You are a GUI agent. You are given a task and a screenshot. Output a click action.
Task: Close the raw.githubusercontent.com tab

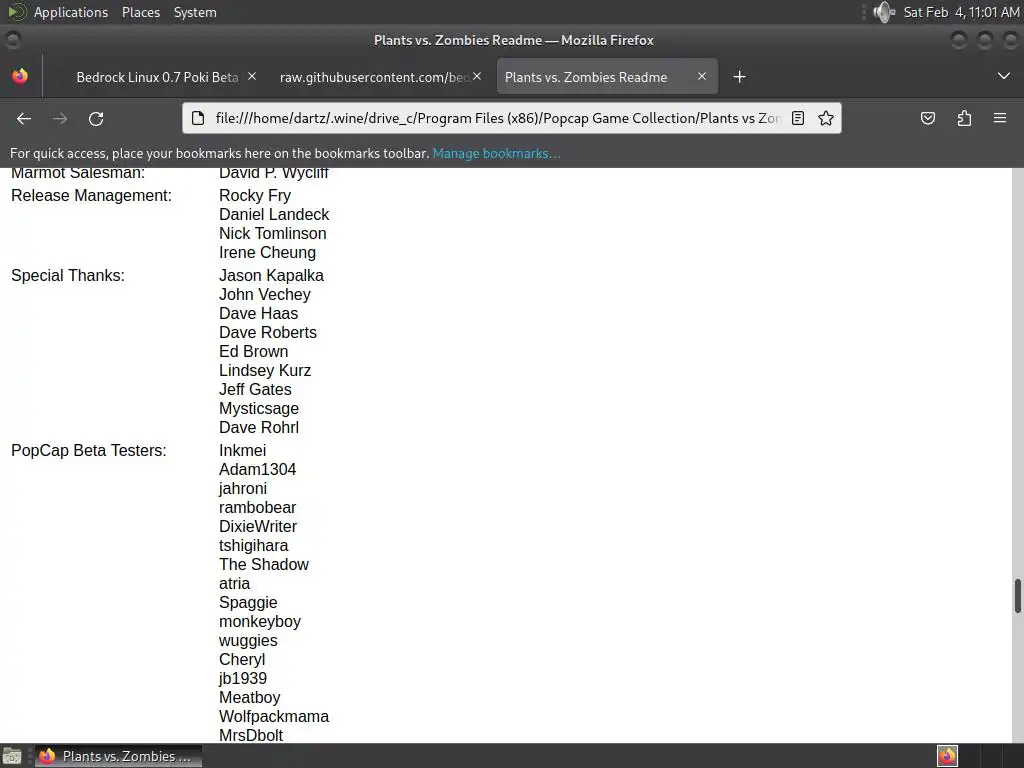pyautogui.click(x=477, y=76)
